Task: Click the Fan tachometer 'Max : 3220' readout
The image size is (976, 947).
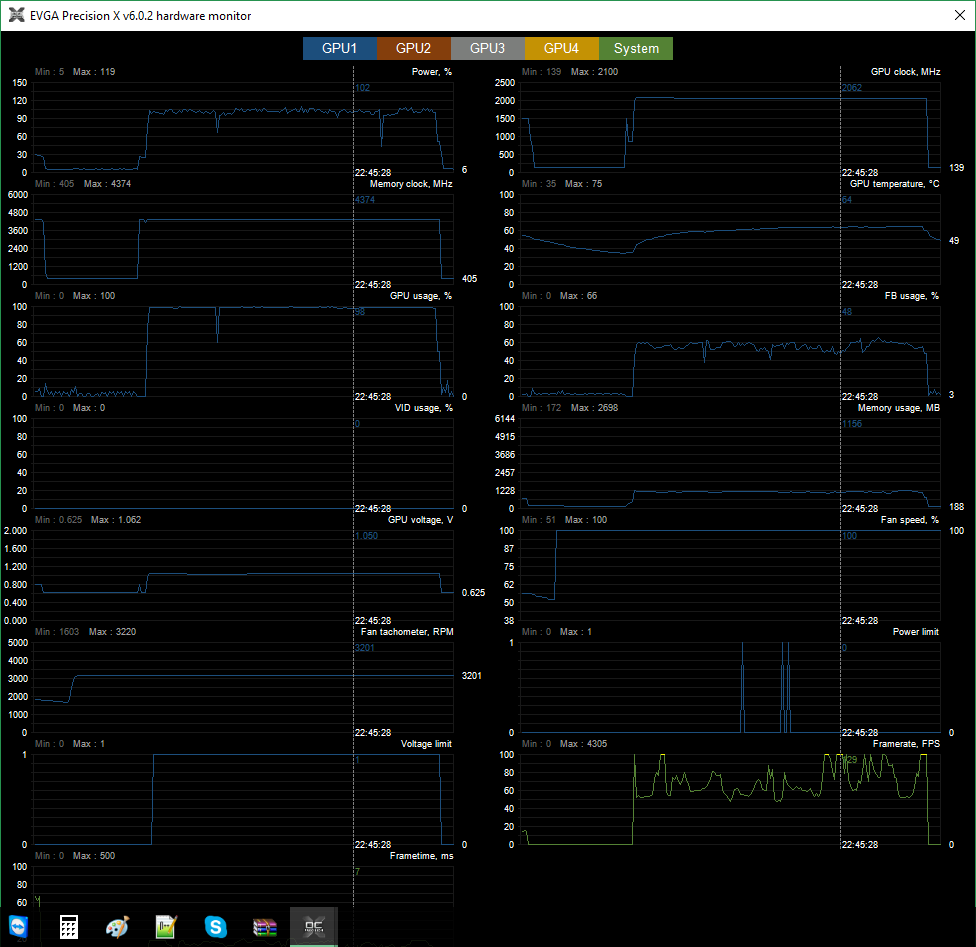Action: coord(113,632)
